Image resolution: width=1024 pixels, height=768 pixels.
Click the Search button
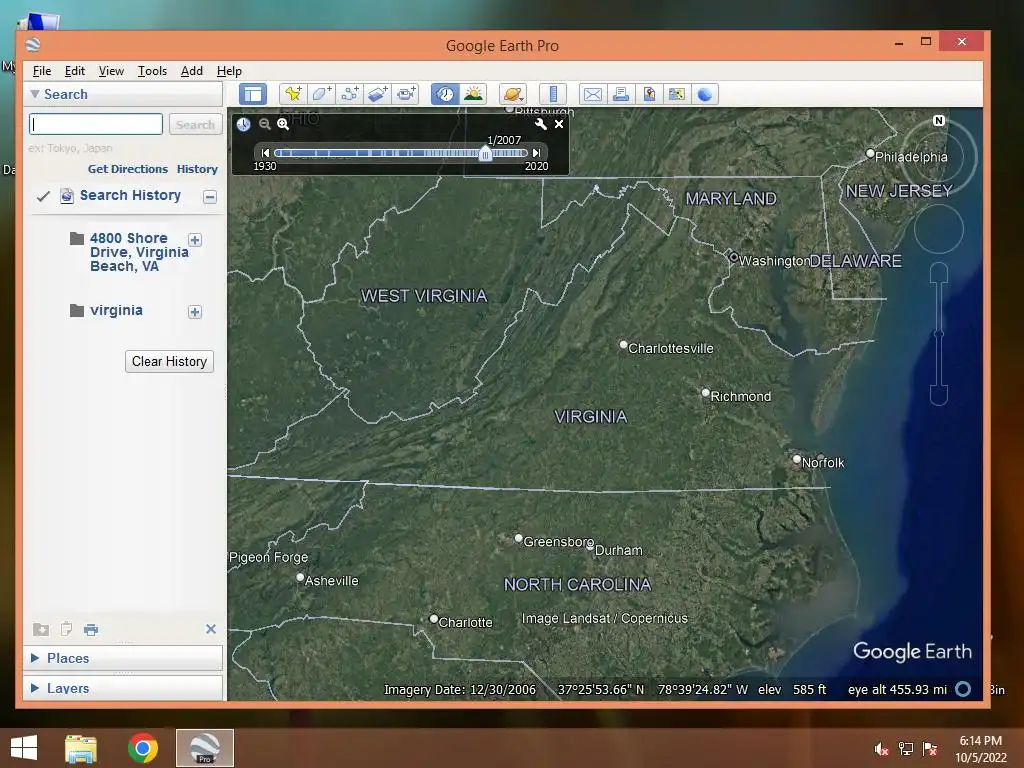[195, 124]
